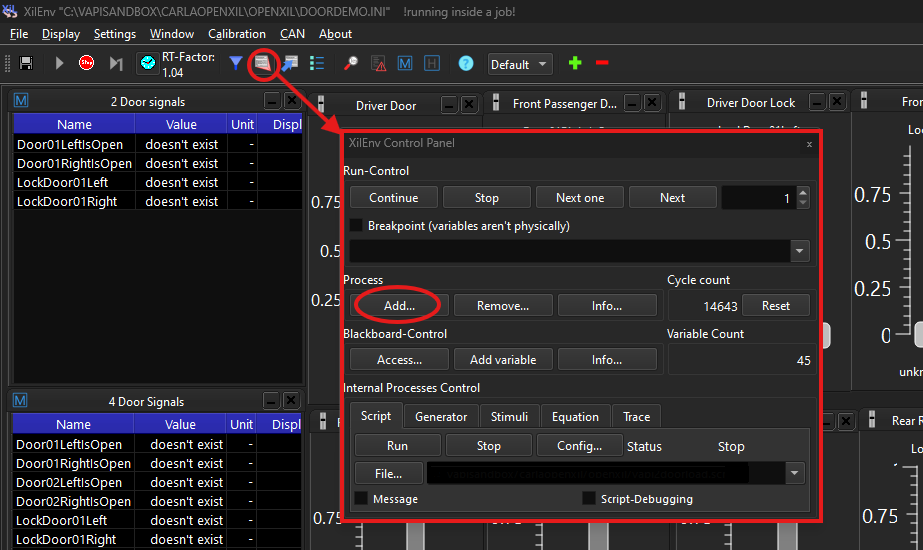Screen dimensions: 923x550
Task: Click the blue help question mark icon
Action: tap(465, 63)
